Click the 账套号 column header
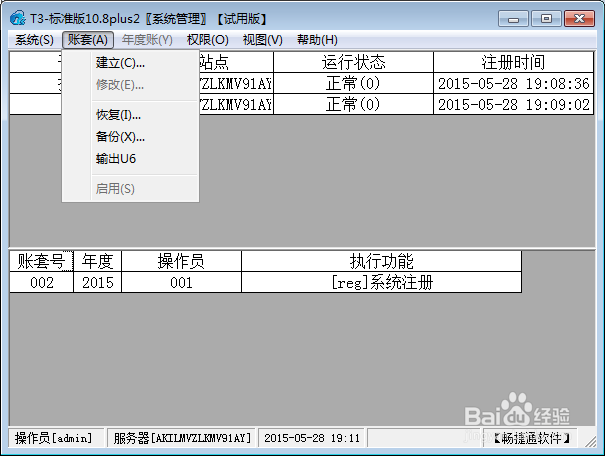Viewport: 605px width, 456px height. pos(41,261)
